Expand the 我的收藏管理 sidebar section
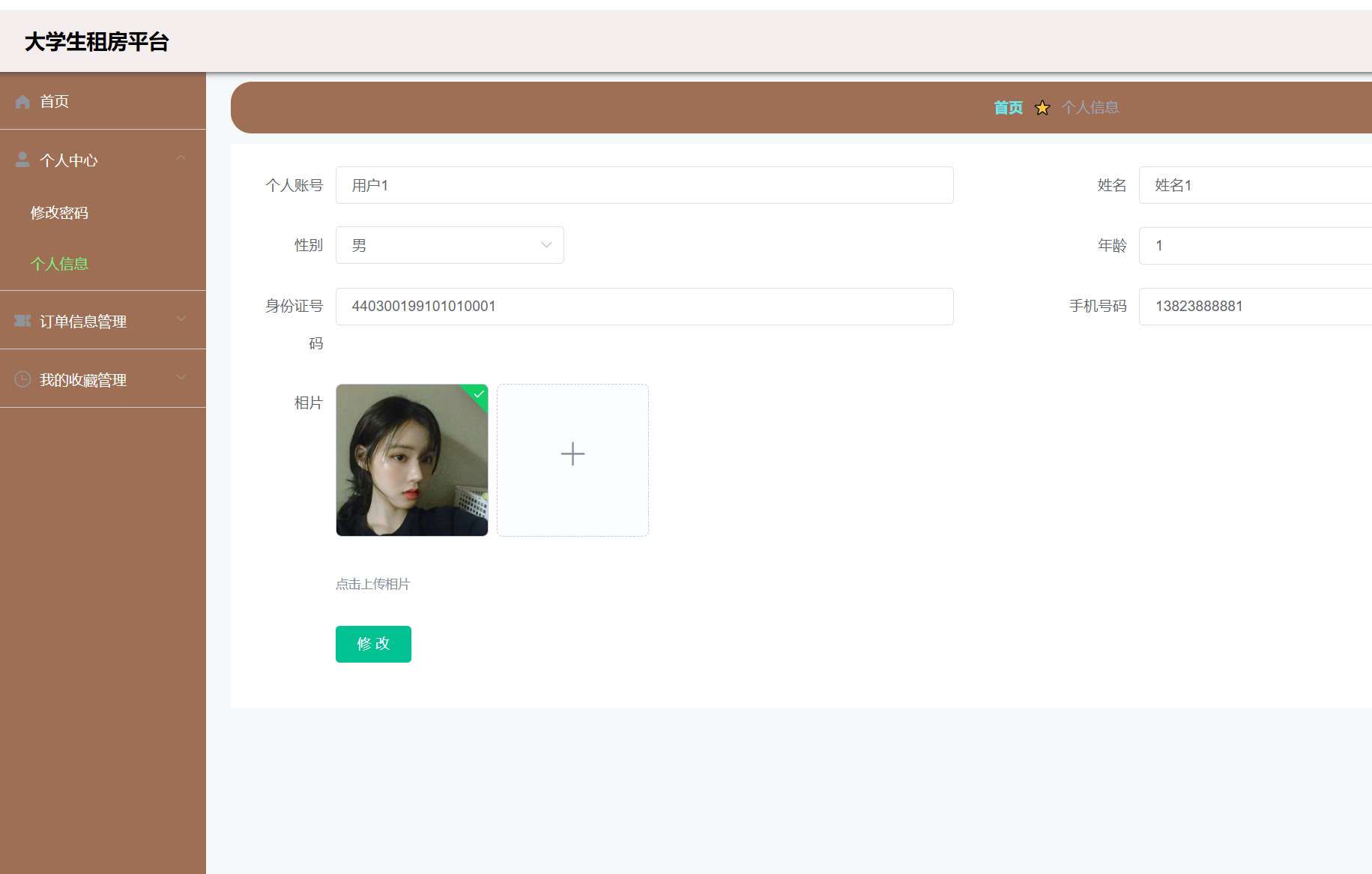1372x874 pixels. coord(181,378)
